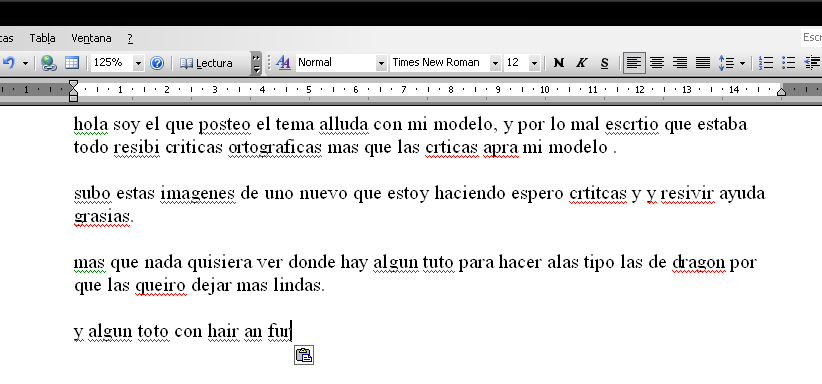Click the hanging indent marker on ruler
Image resolution: width=822 pixels, height=384 pixels.
[73, 92]
